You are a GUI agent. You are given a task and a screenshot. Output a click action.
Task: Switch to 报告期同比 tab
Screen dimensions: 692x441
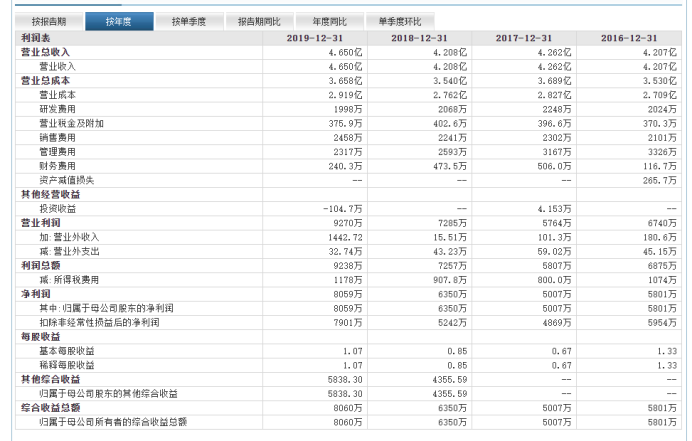tap(259, 21)
